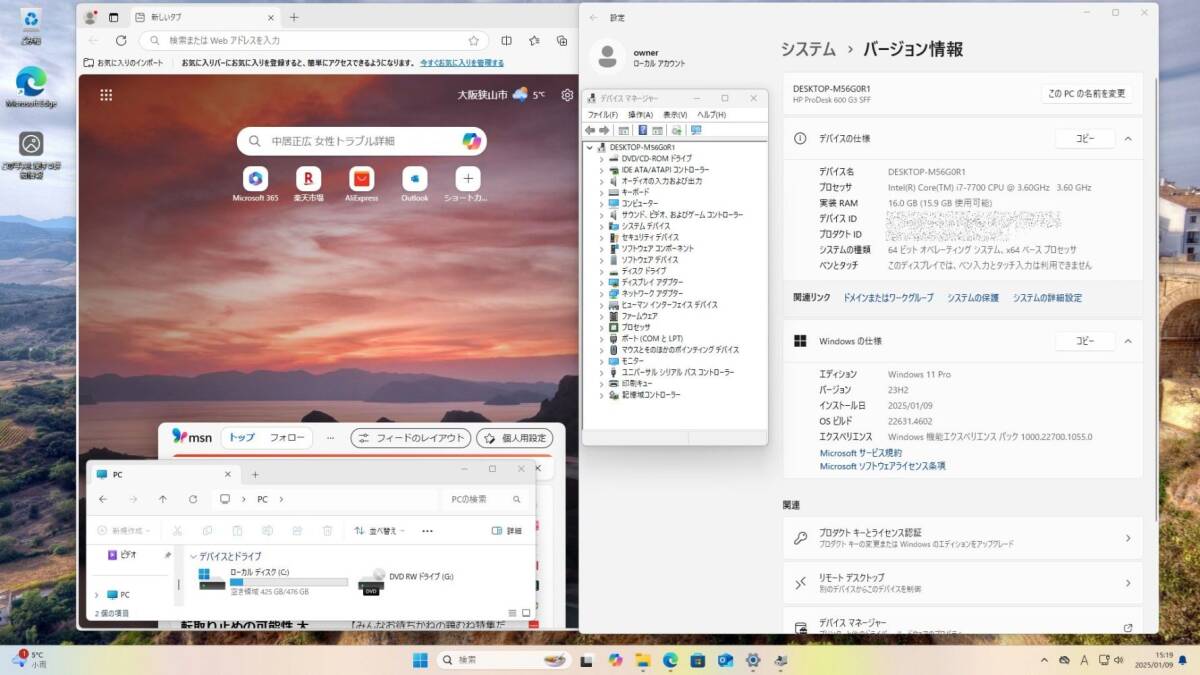Open ヘルプ(H) menu in Device Manager
Viewport: 1200px width, 675px height.
[712, 115]
